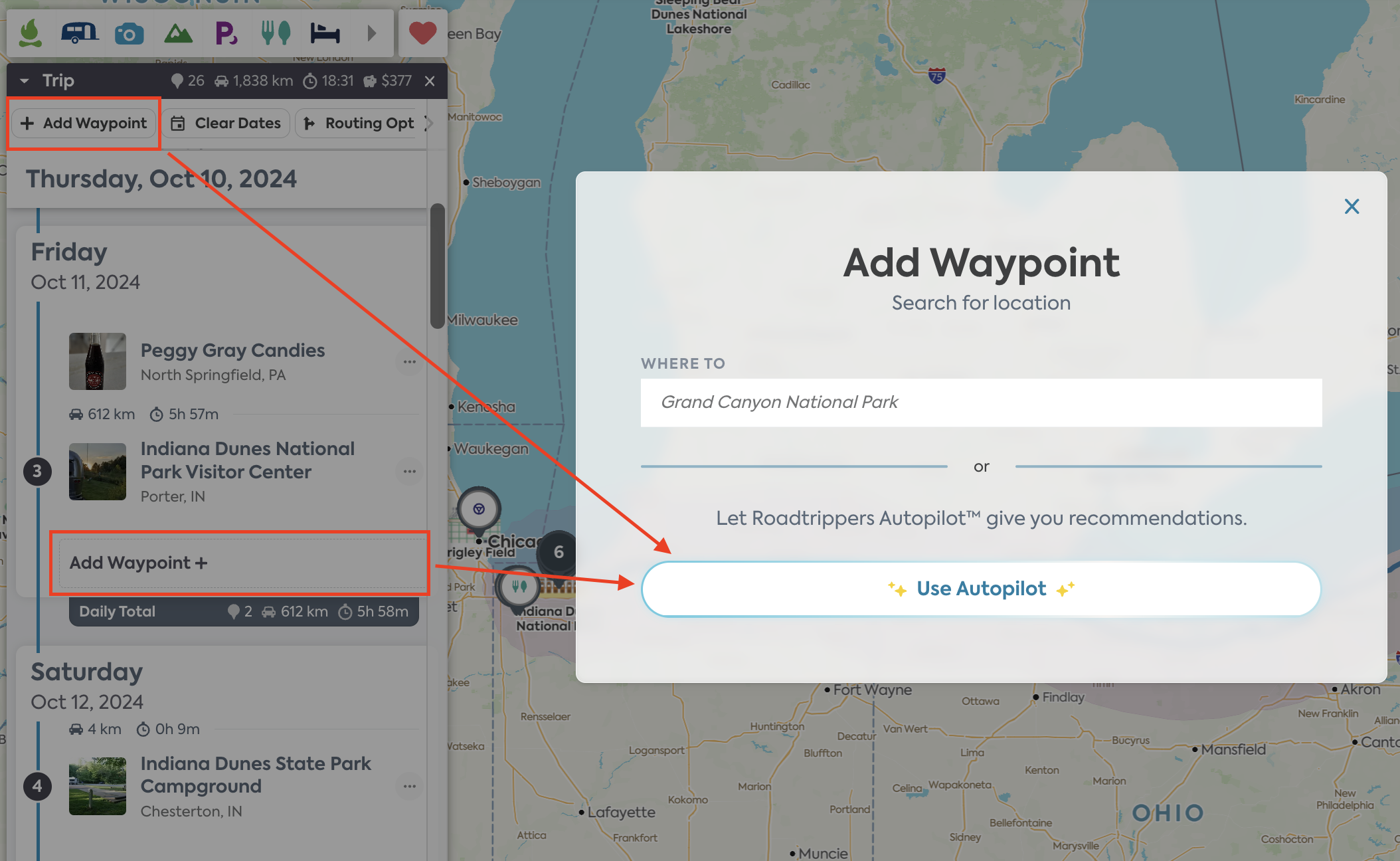
Task: Expand more category icons with the arrow
Action: click(371, 33)
